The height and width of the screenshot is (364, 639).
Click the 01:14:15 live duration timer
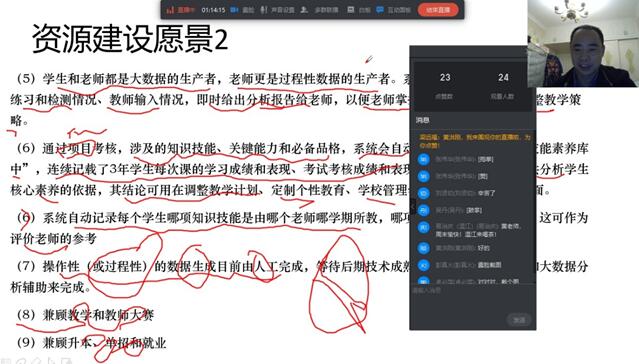coord(213,10)
